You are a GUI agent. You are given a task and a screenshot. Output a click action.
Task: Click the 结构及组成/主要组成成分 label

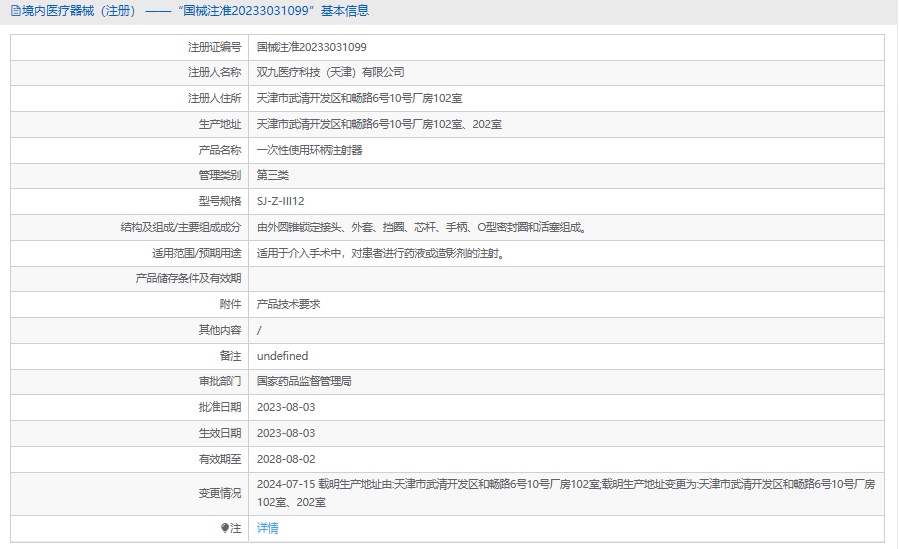point(181,228)
